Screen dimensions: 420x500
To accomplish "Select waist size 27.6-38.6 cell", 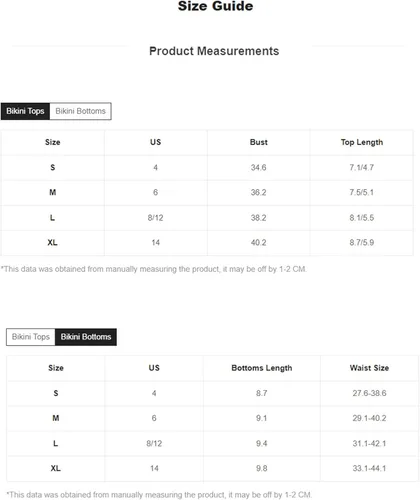I will pos(369,393).
